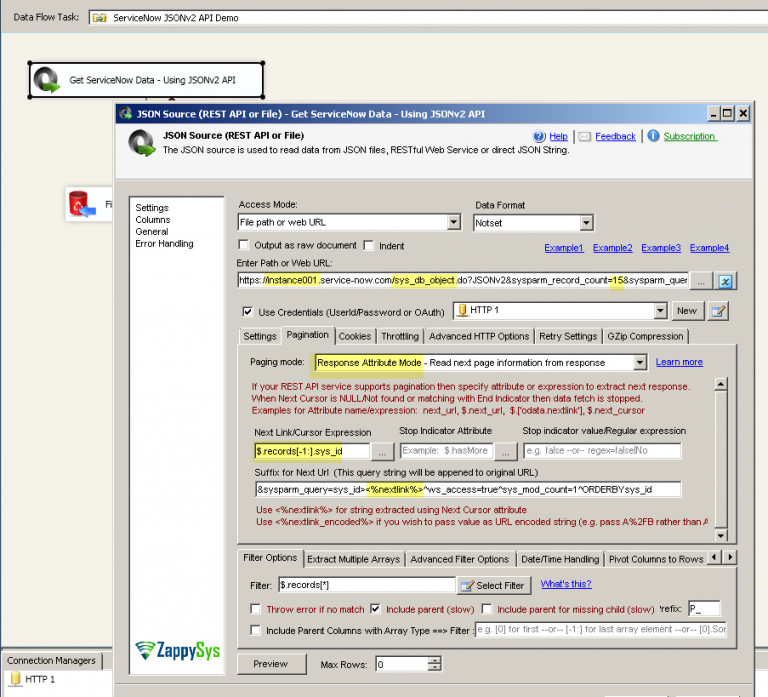
Task: Disable the Use Credentials checkbox
Action: (x=248, y=311)
